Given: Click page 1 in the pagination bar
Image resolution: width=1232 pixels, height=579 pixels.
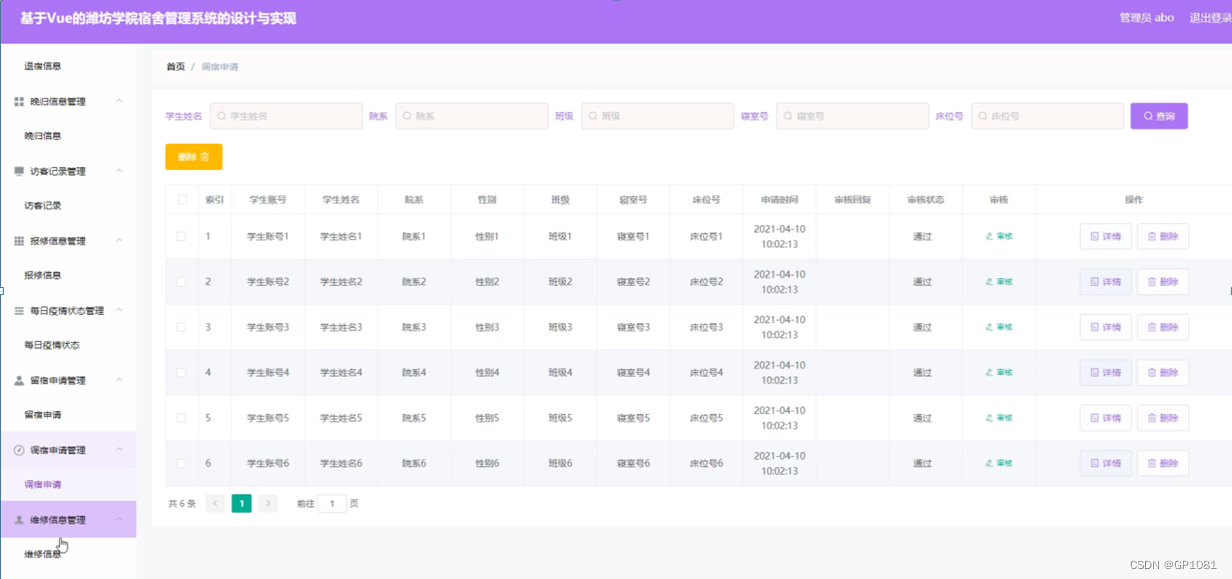Looking at the screenshot, I should click(x=241, y=503).
